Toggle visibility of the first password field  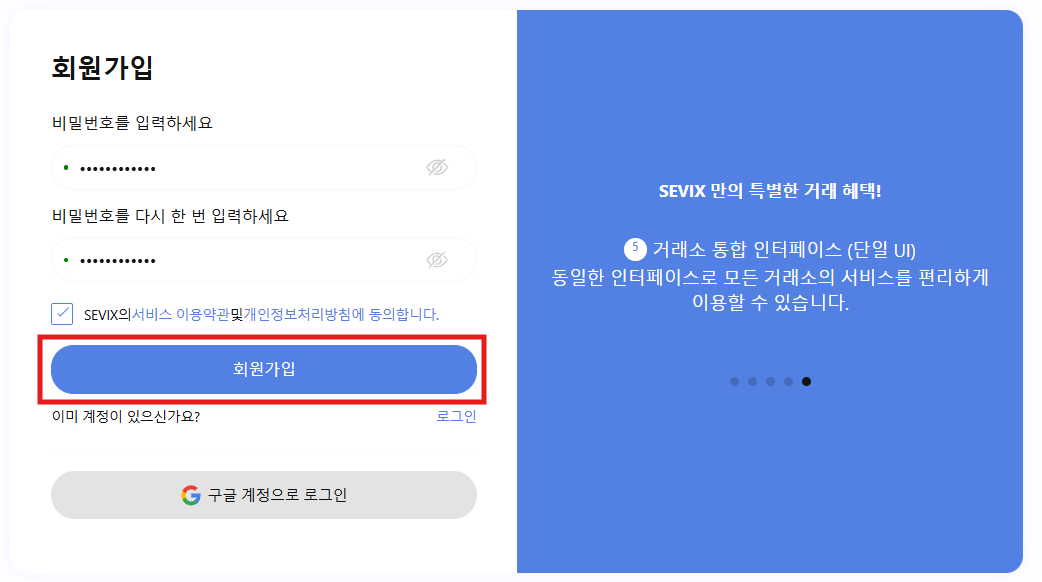tap(437, 168)
